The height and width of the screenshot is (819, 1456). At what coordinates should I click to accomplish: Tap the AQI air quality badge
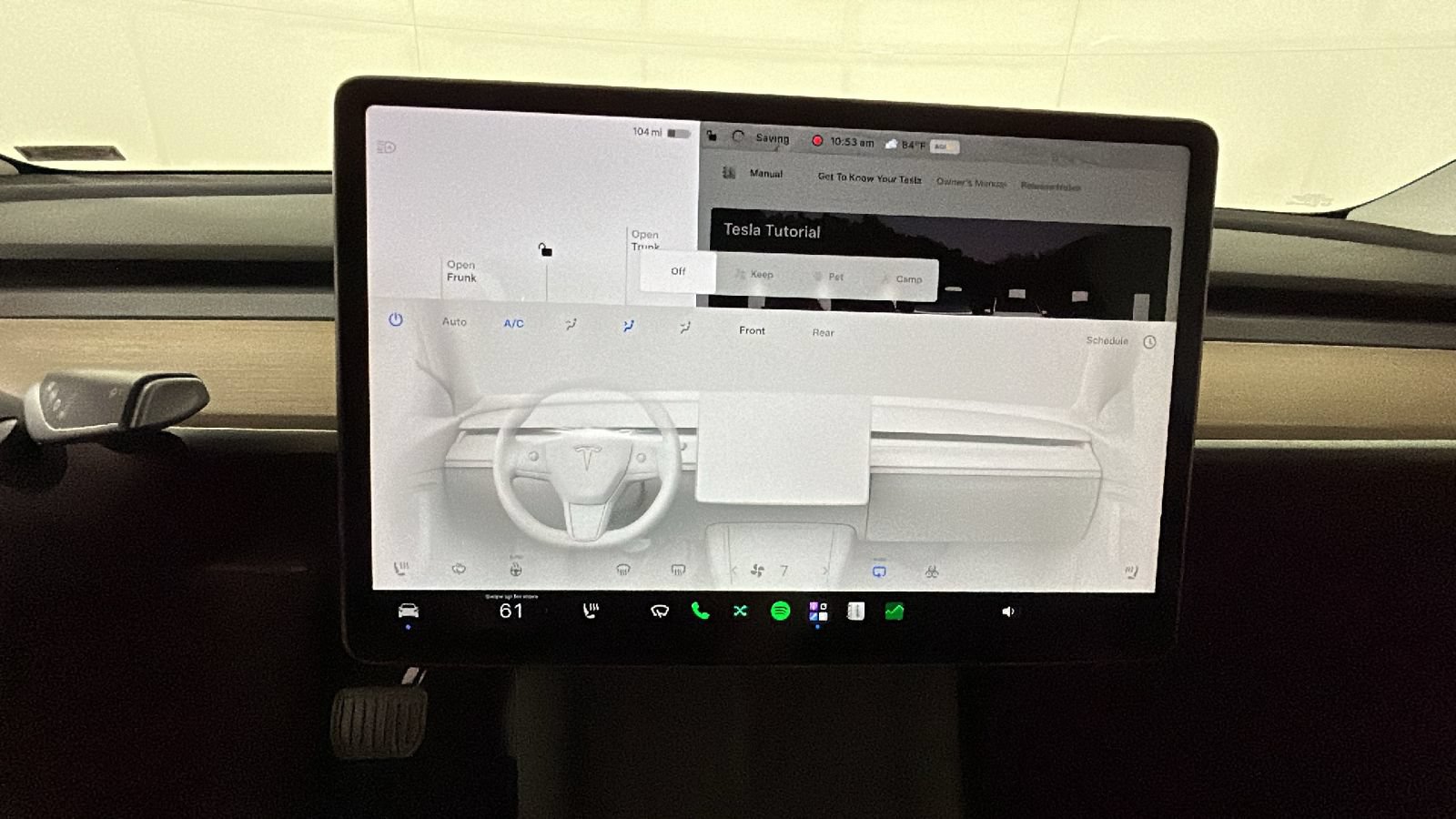pos(944,146)
